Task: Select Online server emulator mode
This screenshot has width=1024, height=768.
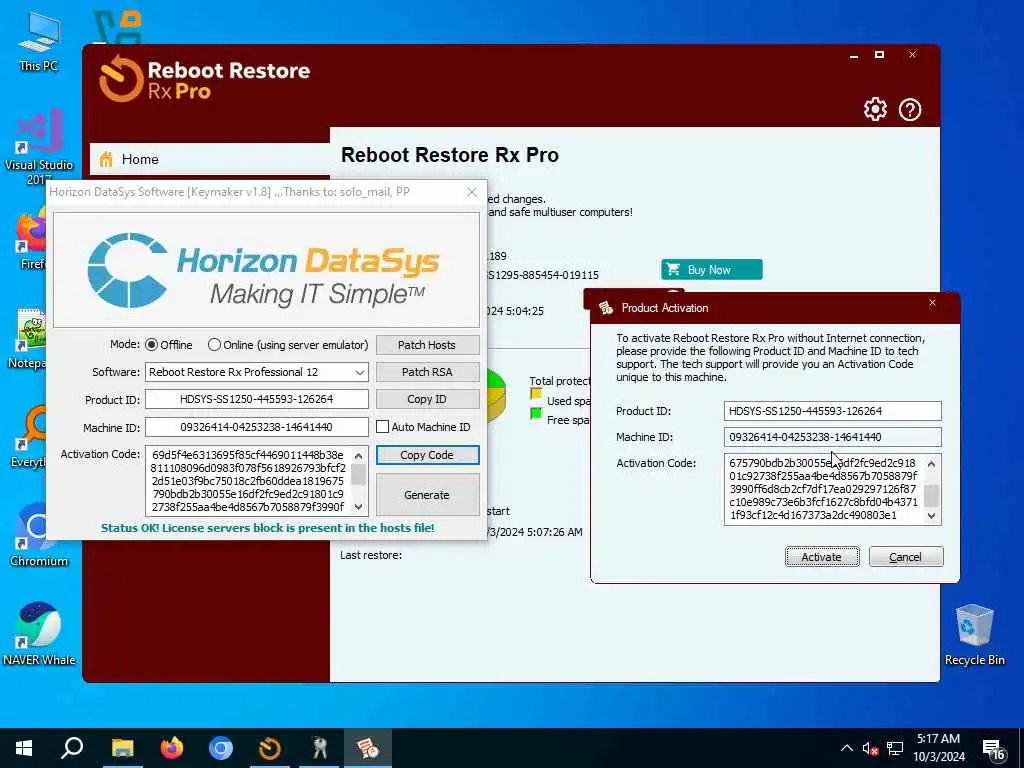Action: tap(214, 345)
